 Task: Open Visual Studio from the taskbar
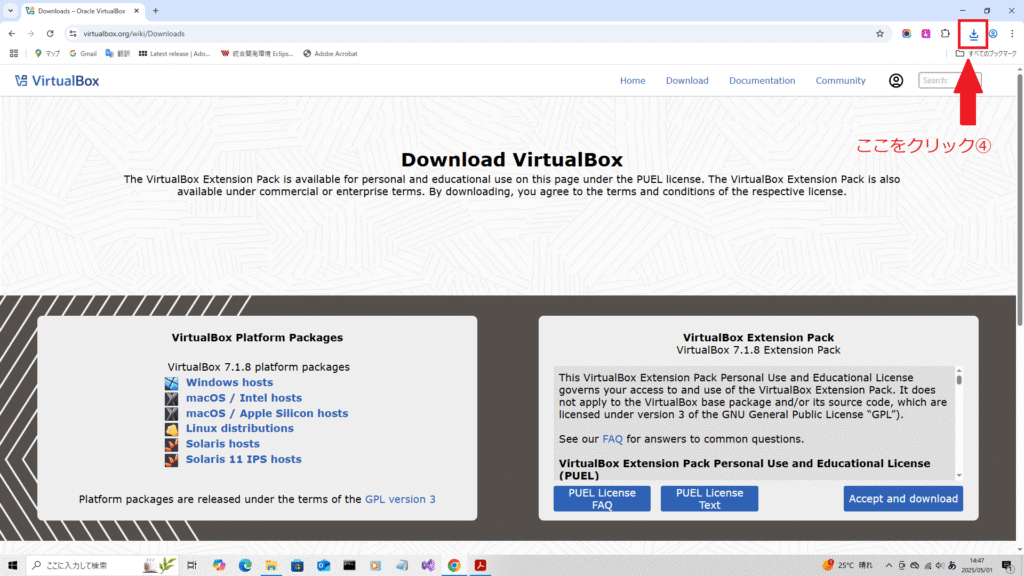click(428, 566)
